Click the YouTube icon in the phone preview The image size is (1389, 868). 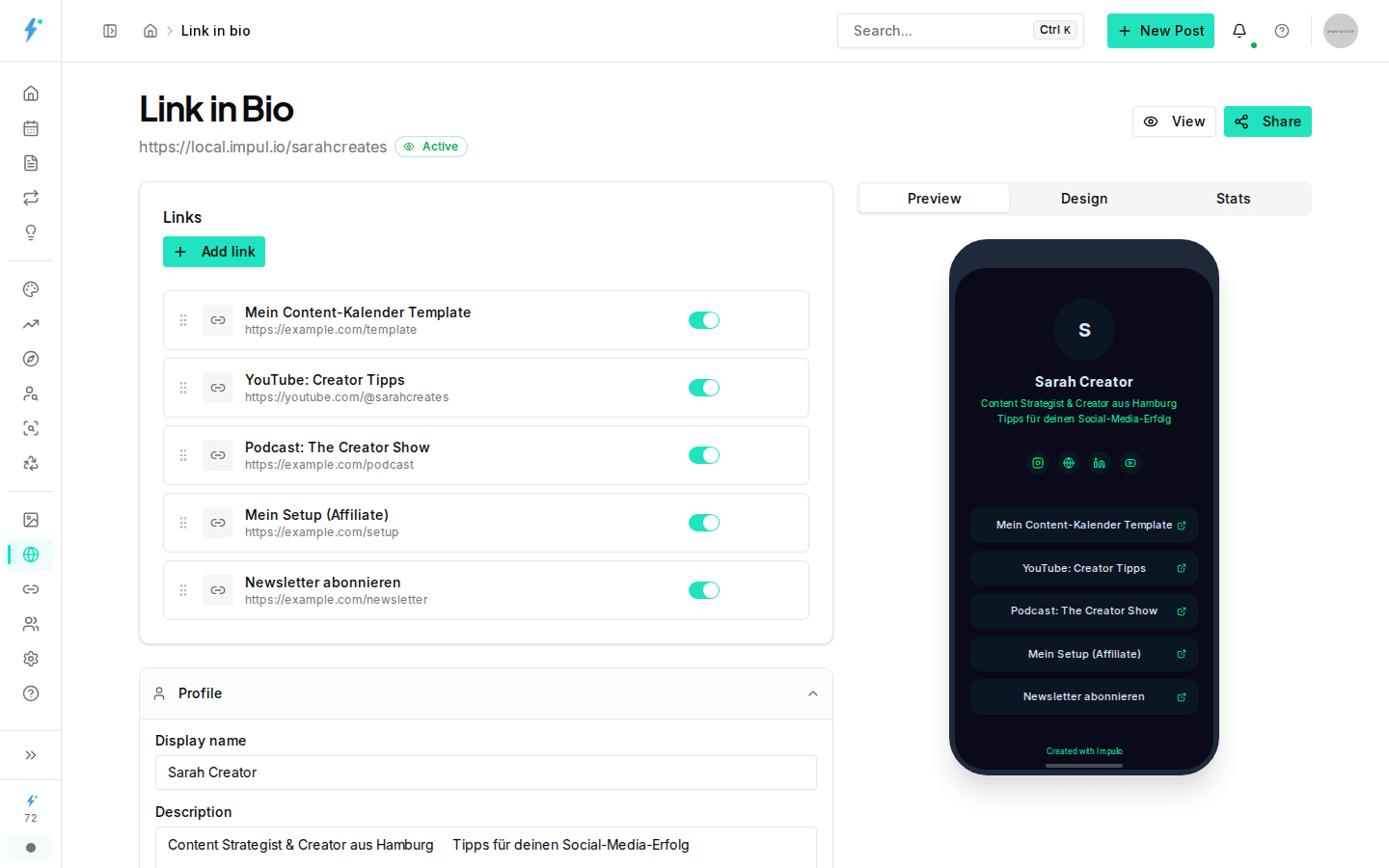[x=1130, y=463]
